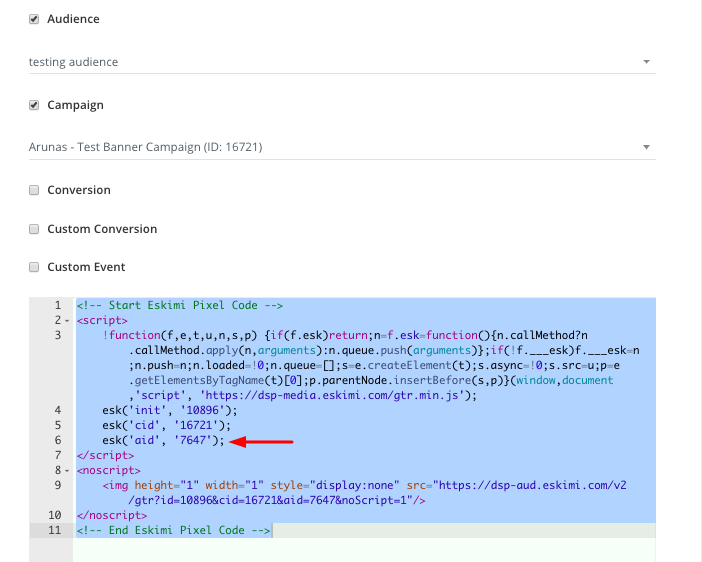
Task: Collapse the noscript fold on line 8
Action: [67, 471]
